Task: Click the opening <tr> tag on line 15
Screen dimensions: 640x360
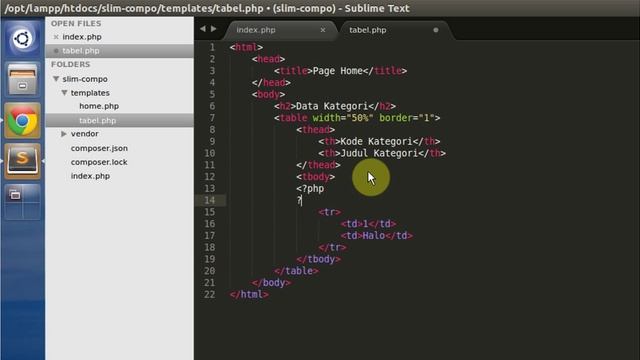Action: click(x=329, y=212)
